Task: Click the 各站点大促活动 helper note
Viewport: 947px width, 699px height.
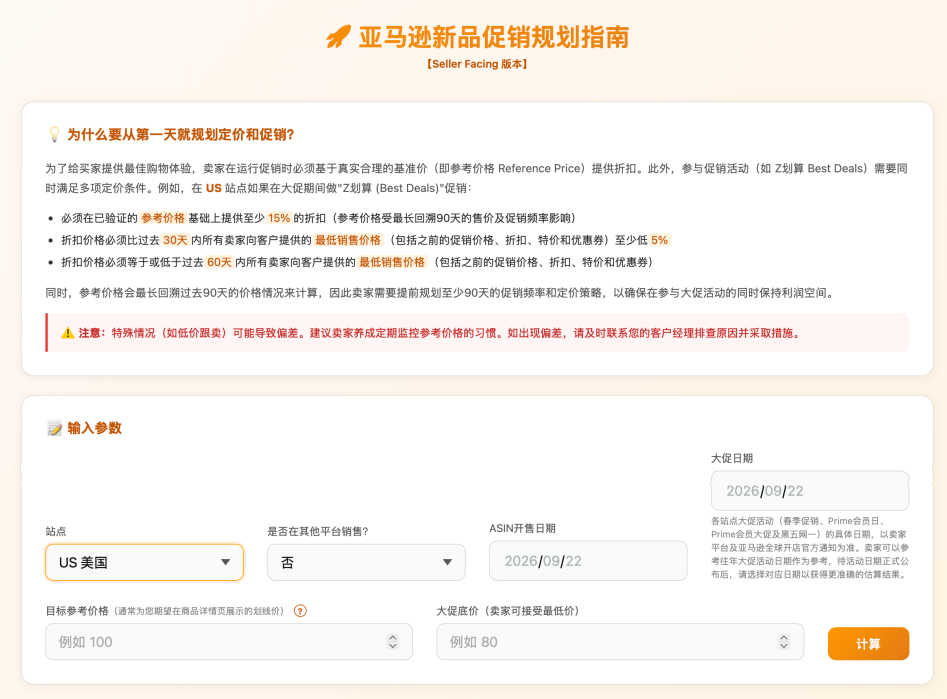Action: click(x=810, y=547)
